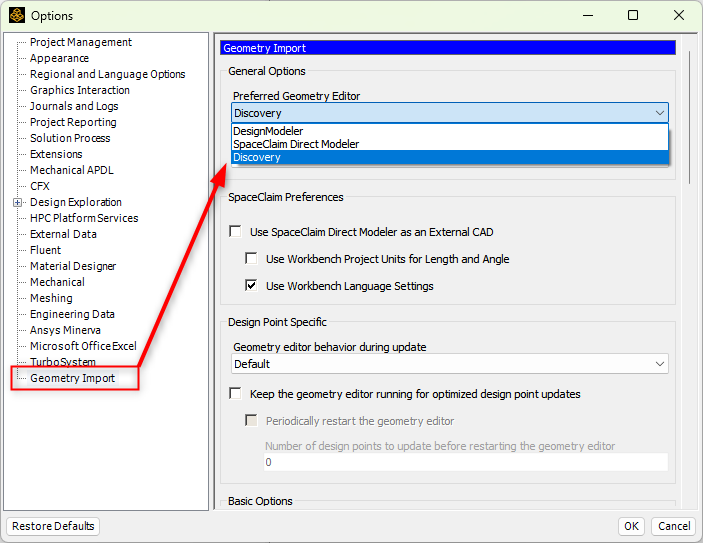Select Appearance in the options tree
703x543 pixels.
59,58
